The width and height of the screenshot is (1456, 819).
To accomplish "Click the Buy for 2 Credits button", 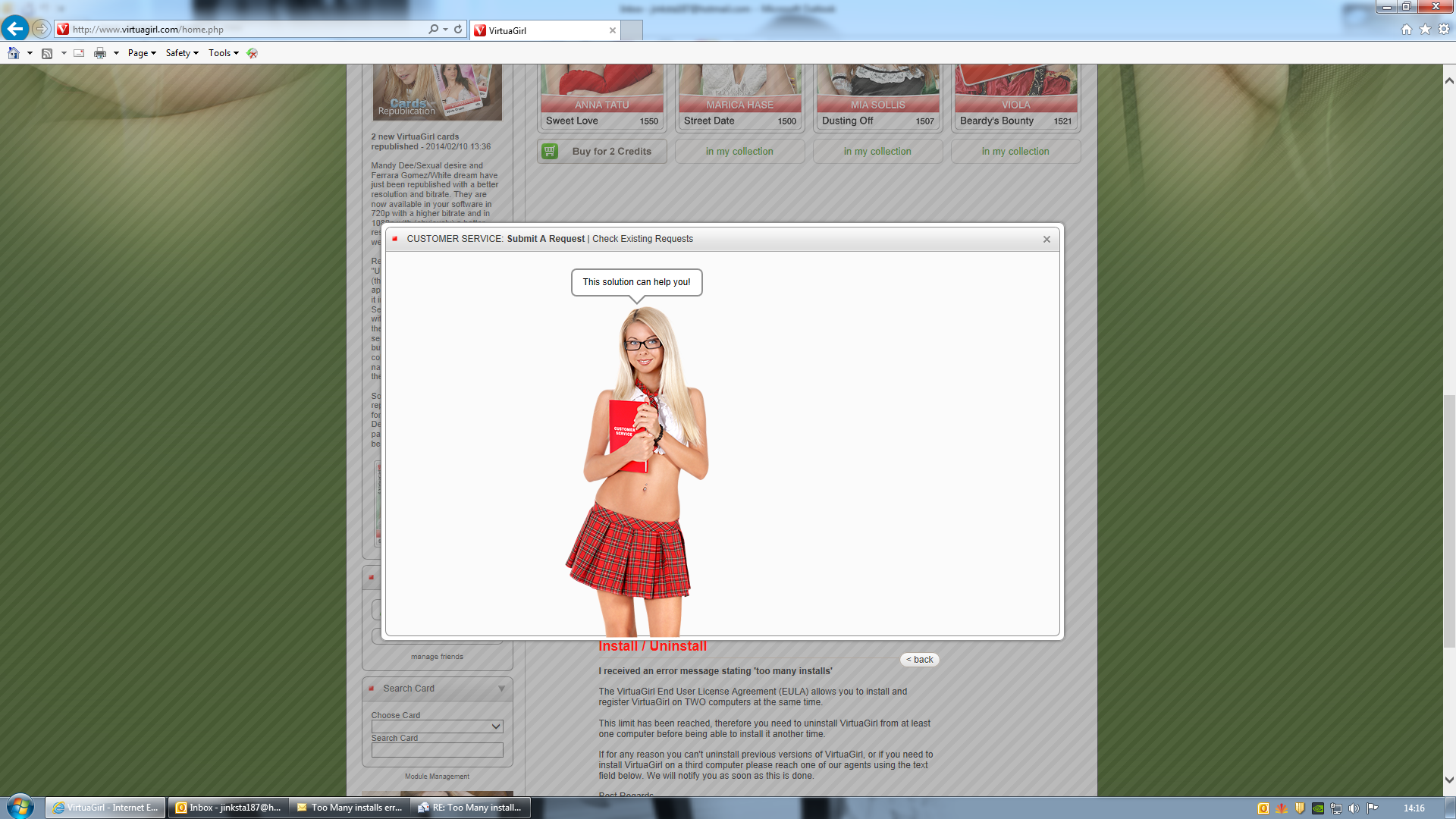I will pos(611,152).
